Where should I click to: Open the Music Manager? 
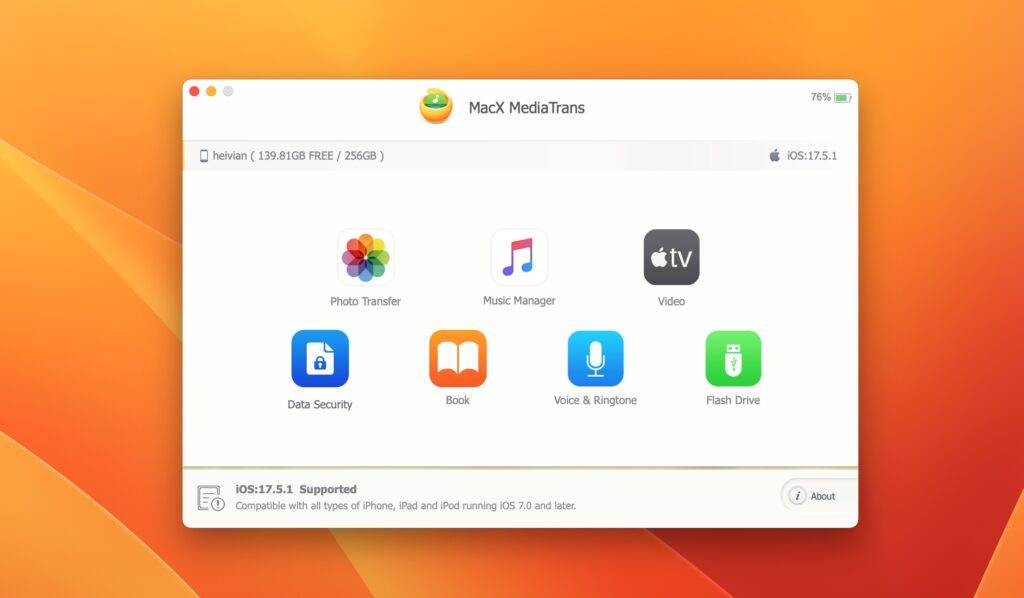pyautogui.click(x=518, y=256)
